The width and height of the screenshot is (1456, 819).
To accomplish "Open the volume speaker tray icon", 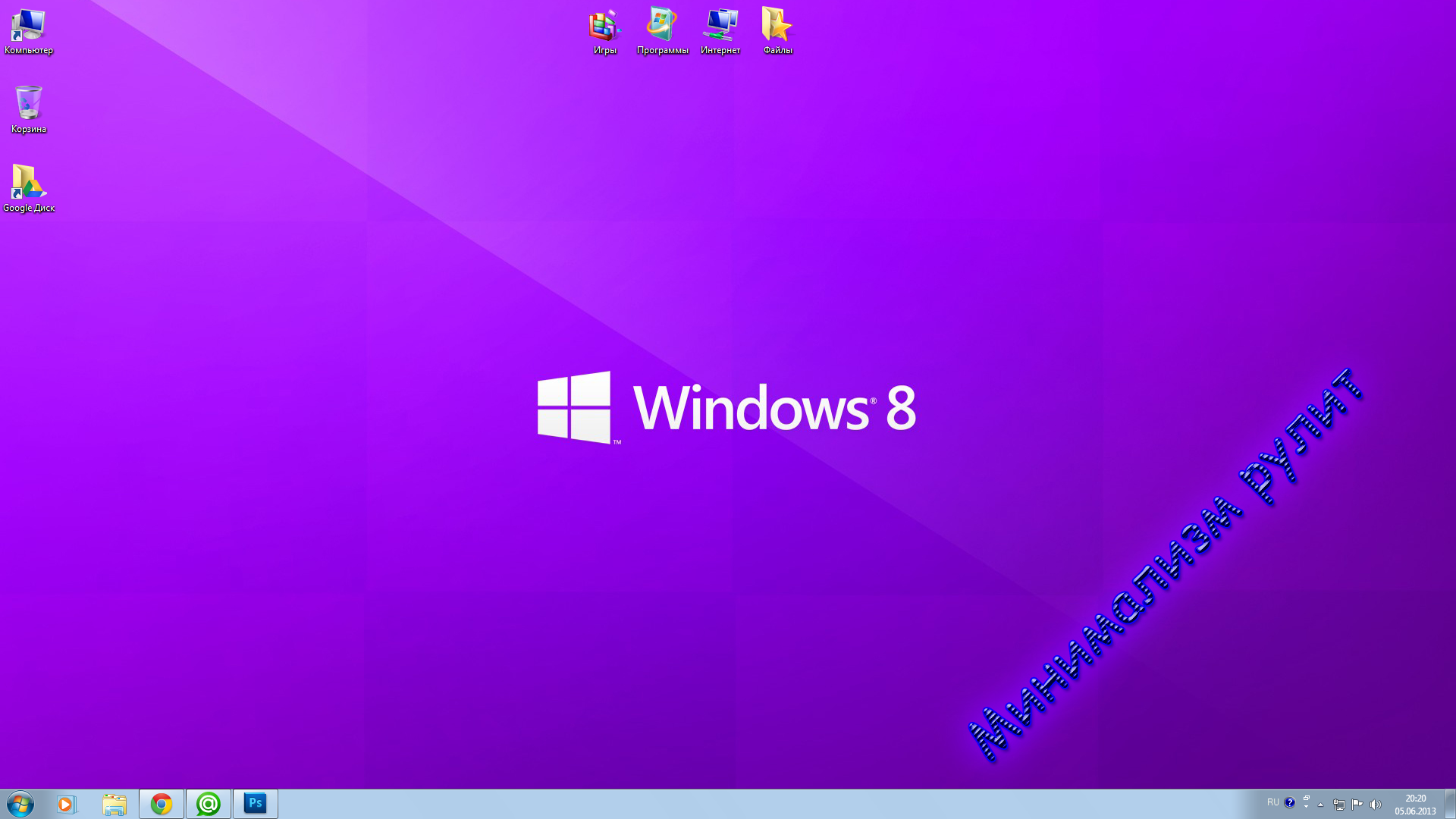I will pos(1376,805).
